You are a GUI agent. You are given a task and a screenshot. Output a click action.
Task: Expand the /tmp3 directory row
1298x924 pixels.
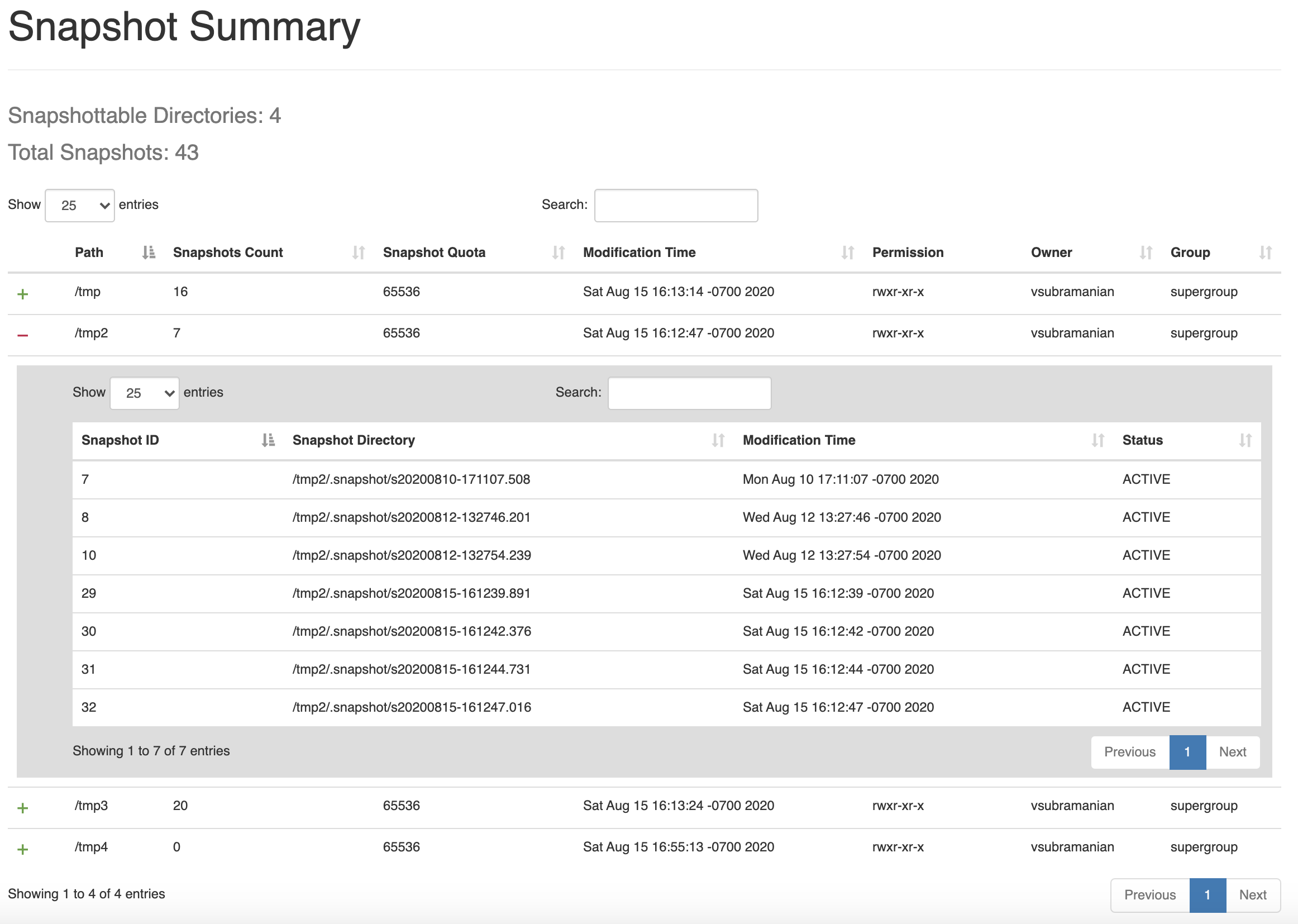click(23, 808)
